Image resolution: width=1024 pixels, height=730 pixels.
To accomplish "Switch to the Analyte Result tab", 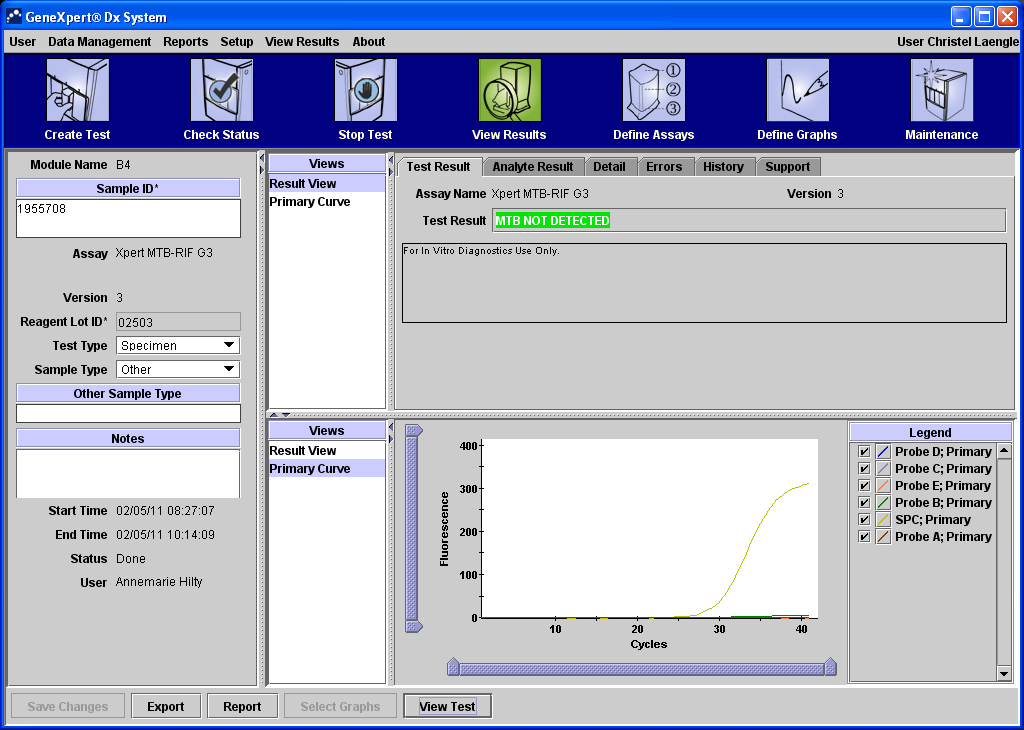I will 533,167.
